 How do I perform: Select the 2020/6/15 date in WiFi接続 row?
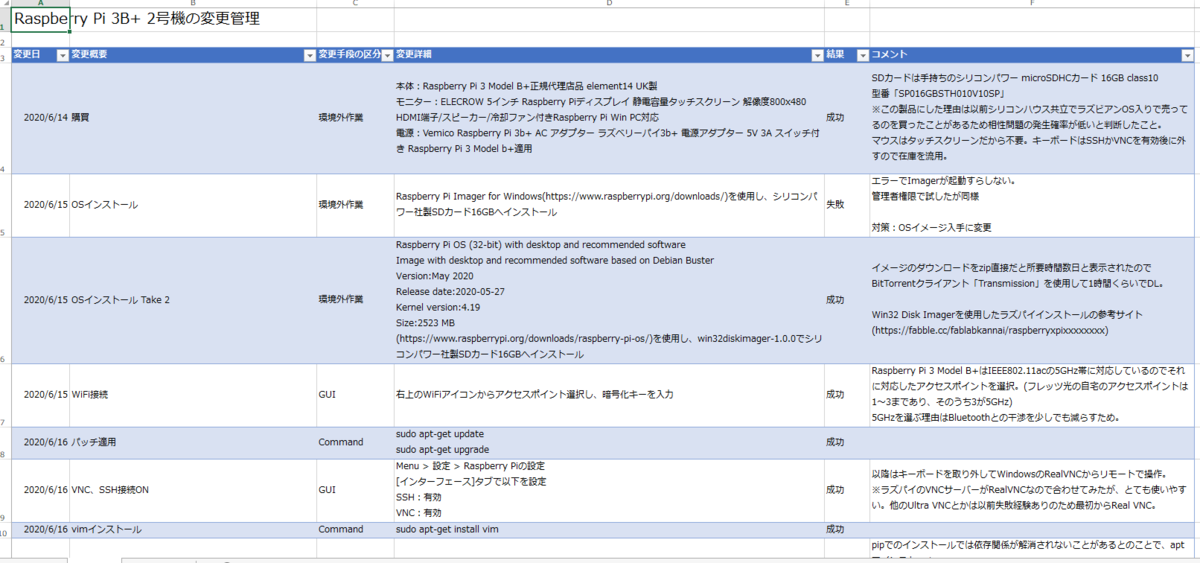[40, 395]
